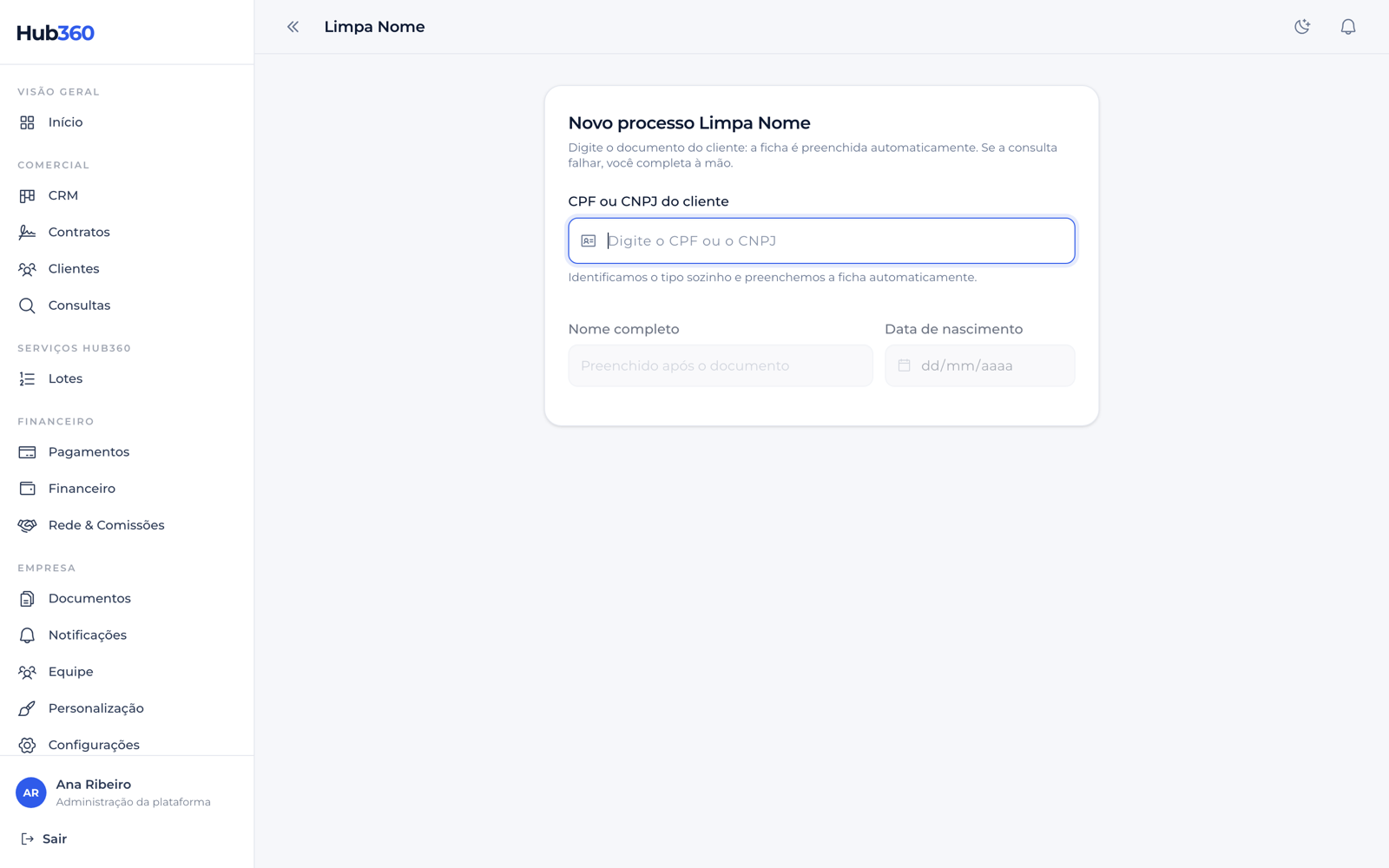Screen dimensions: 1389x868
Task: Click the Notificações sidebar bell icon
Action: coord(27,635)
